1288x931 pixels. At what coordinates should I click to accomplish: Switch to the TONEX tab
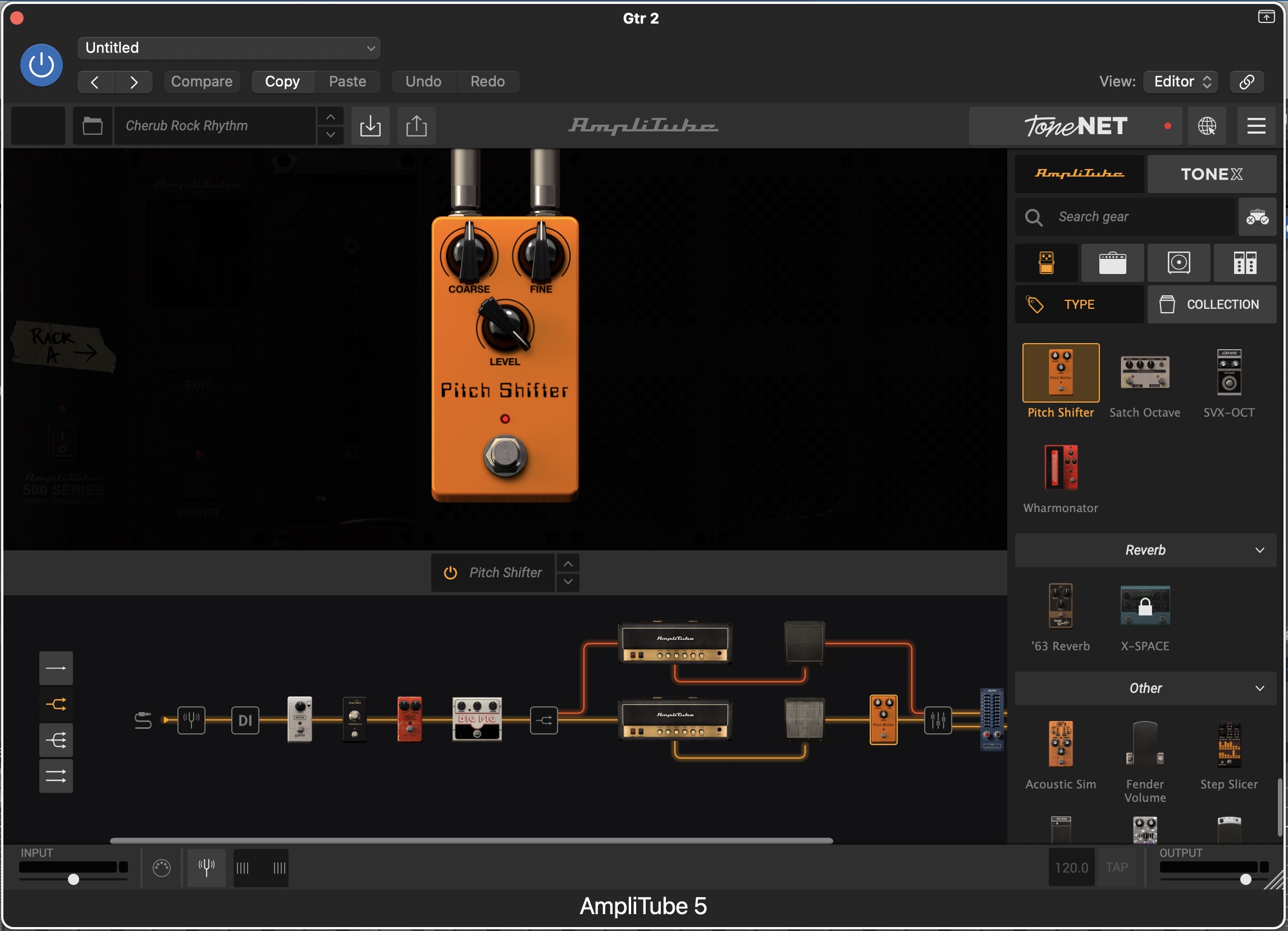[x=1211, y=174]
